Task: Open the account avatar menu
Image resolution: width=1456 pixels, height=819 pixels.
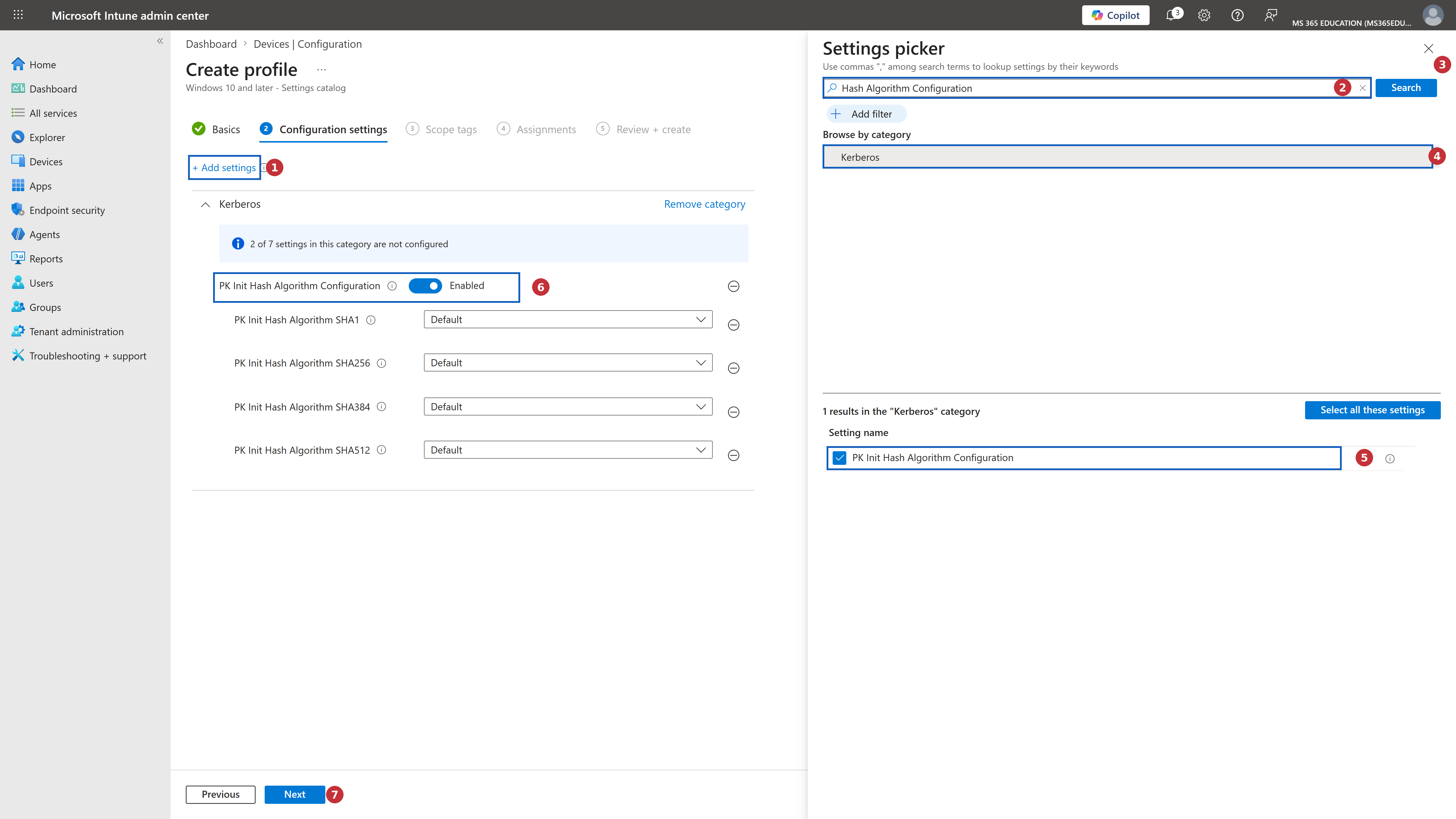Action: pos(1432,15)
